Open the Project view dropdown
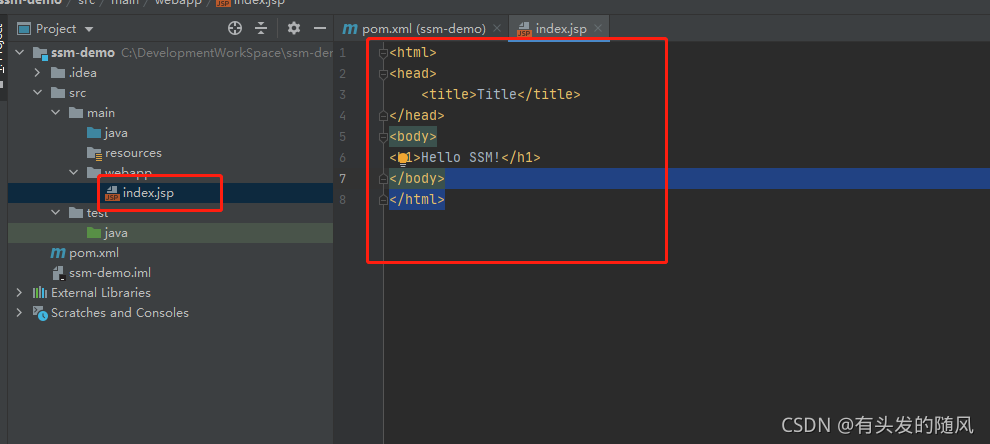 point(88,29)
